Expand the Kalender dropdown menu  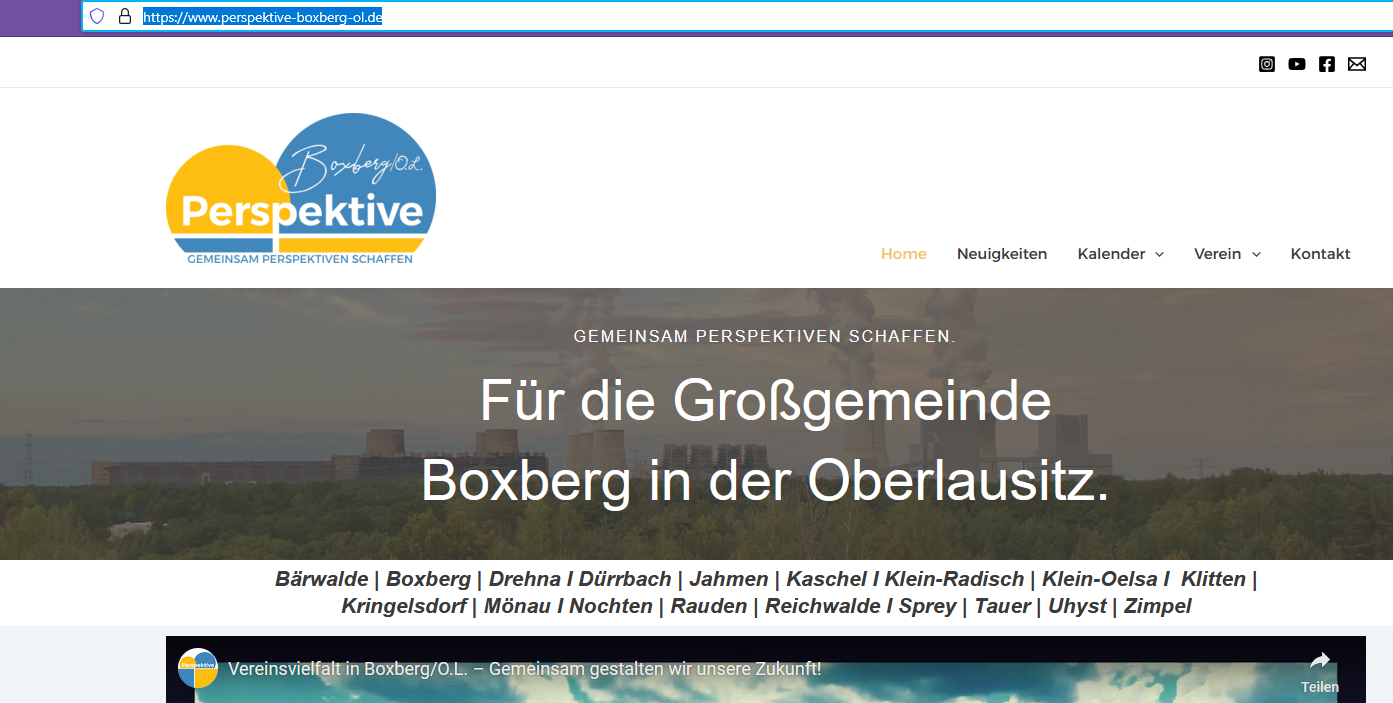coord(1120,254)
